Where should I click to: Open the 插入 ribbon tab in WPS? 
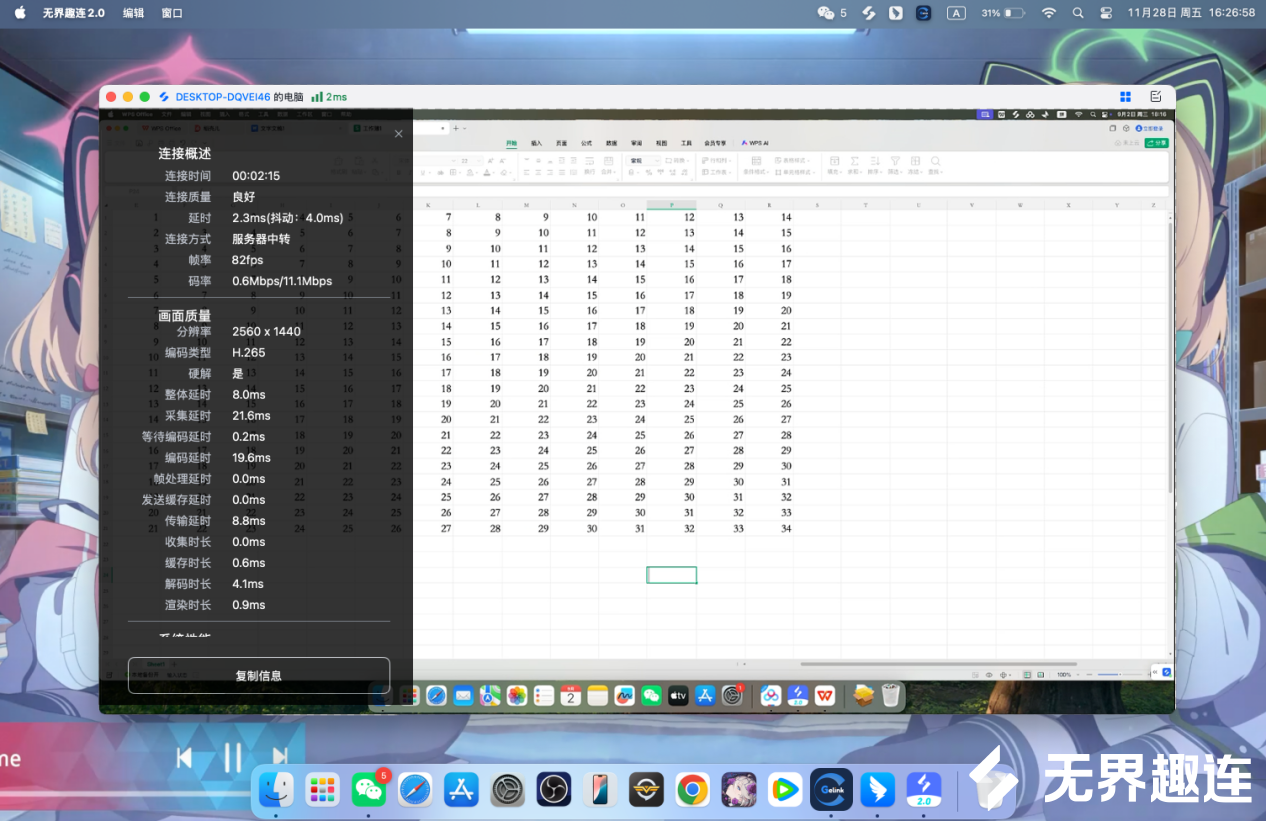(537, 143)
